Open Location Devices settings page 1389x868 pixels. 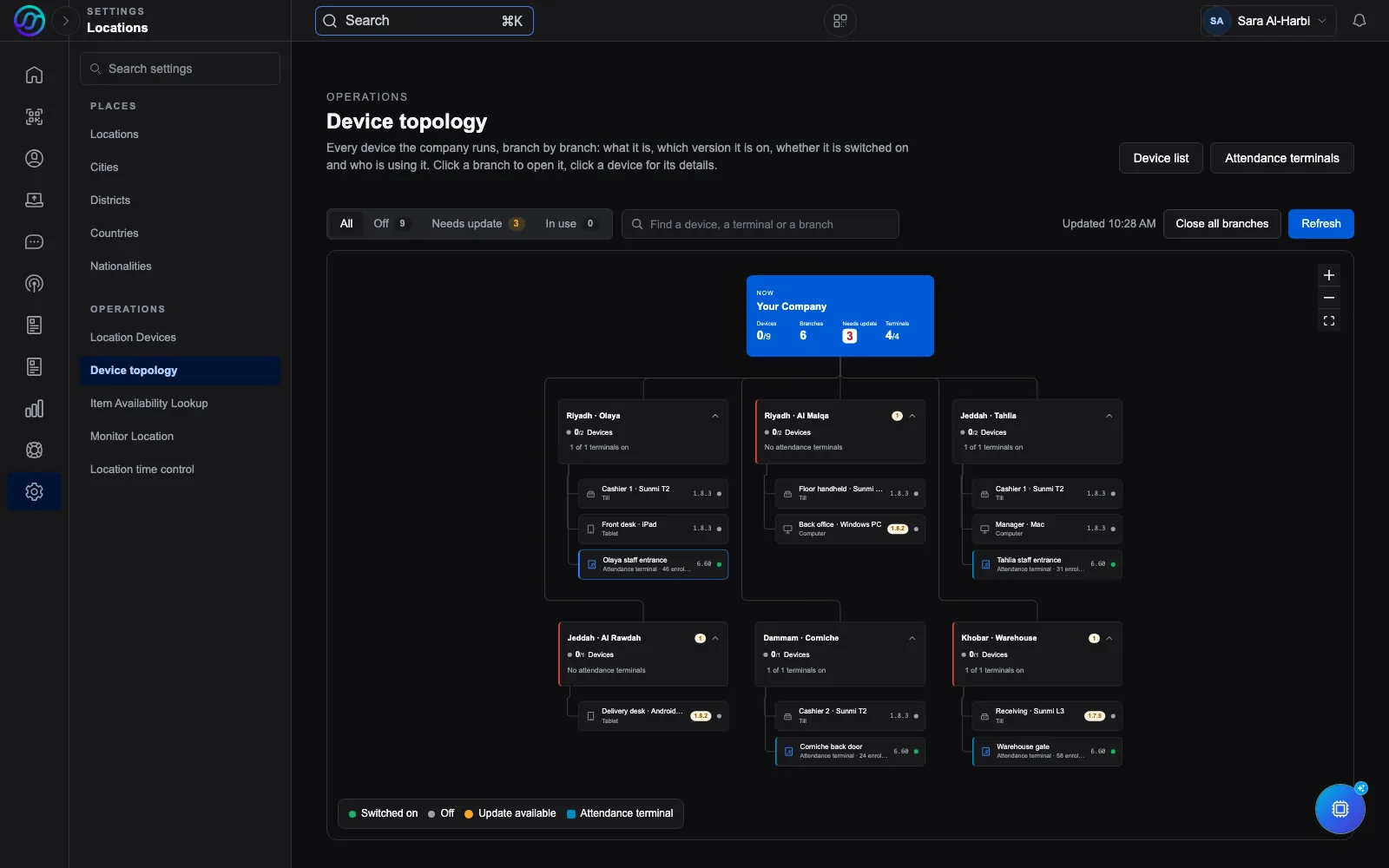coord(133,338)
